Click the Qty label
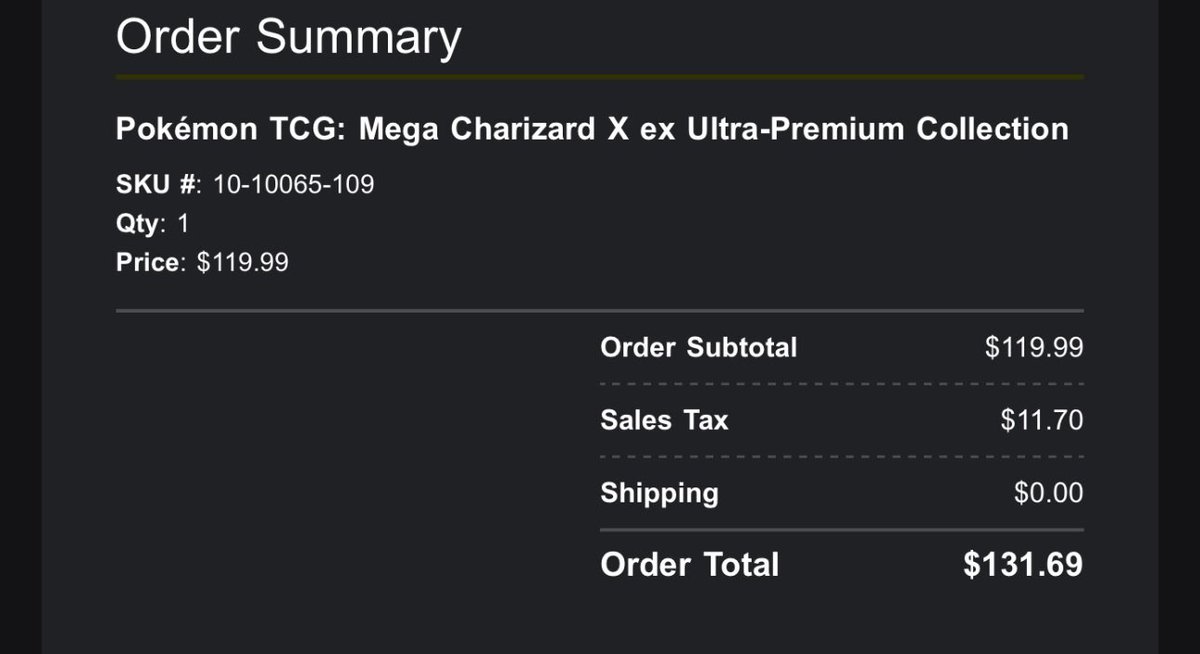Viewport: 1200px width, 654px height. tap(138, 224)
